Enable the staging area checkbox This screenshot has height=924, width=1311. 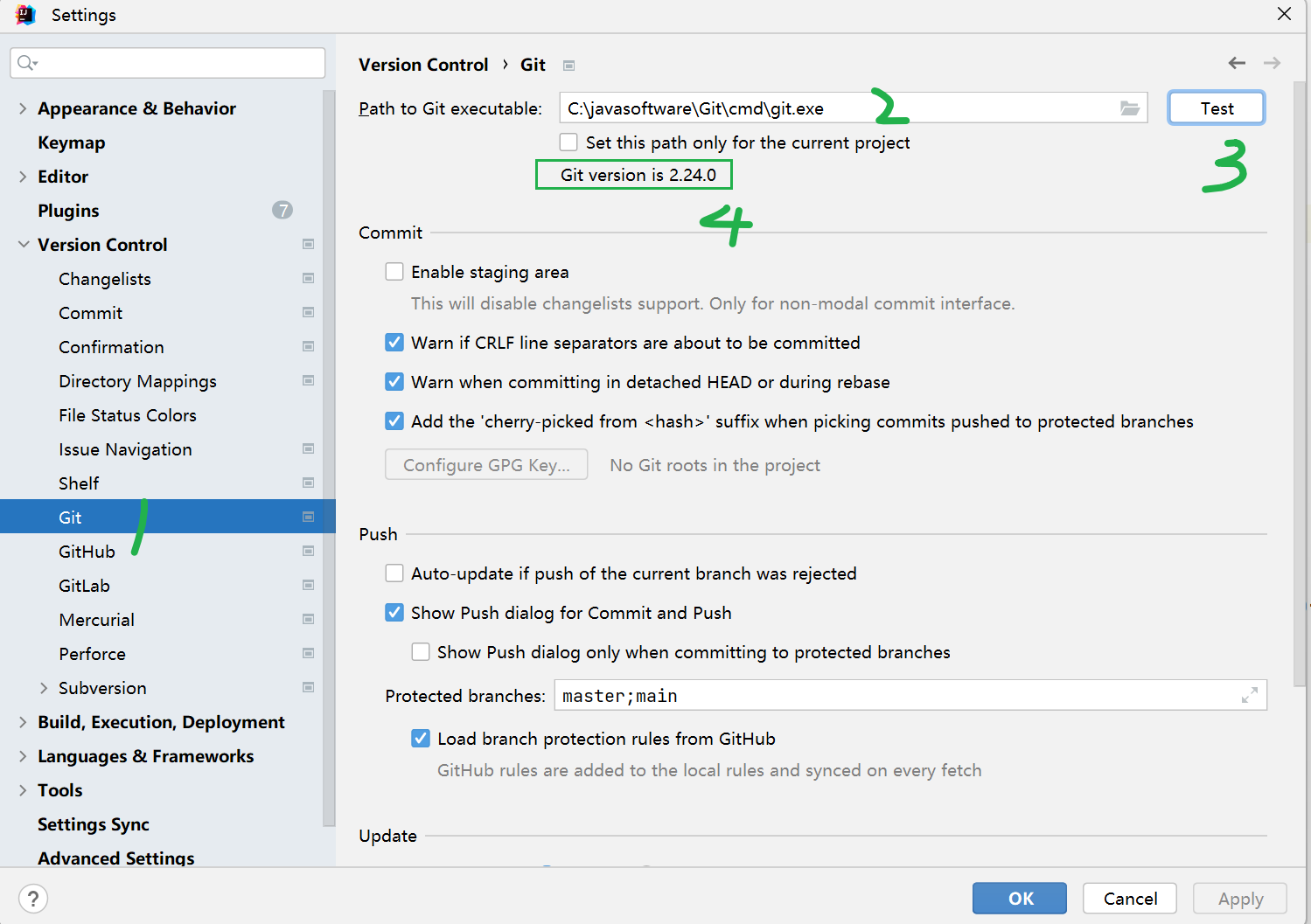click(x=394, y=272)
